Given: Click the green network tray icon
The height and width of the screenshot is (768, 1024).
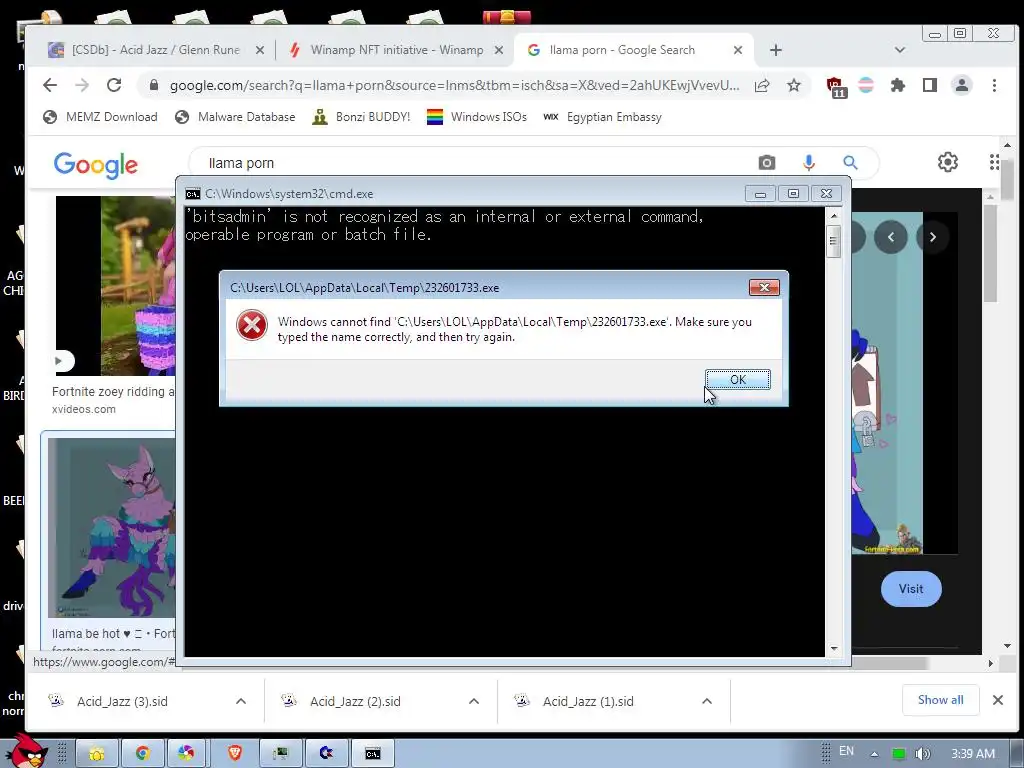Looking at the screenshot, I should [899, 754].
